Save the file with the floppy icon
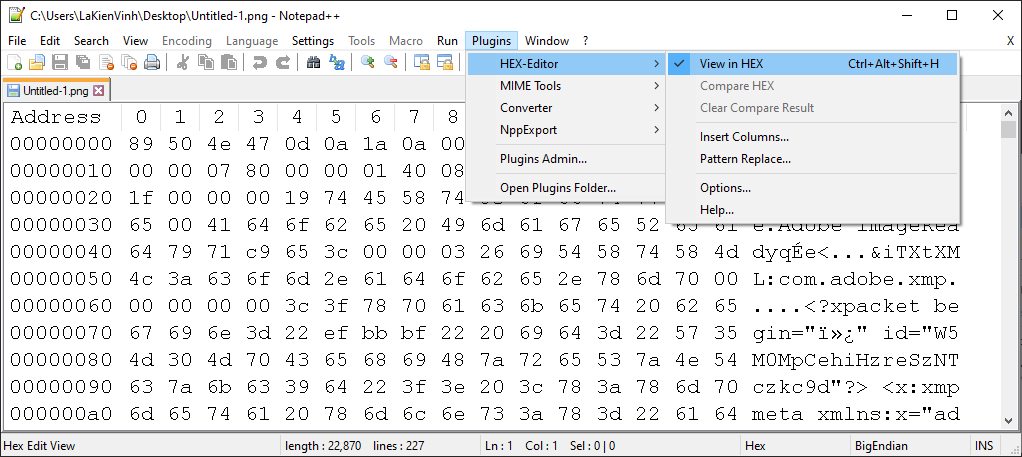1022x457 pixels. pos(60,63)
